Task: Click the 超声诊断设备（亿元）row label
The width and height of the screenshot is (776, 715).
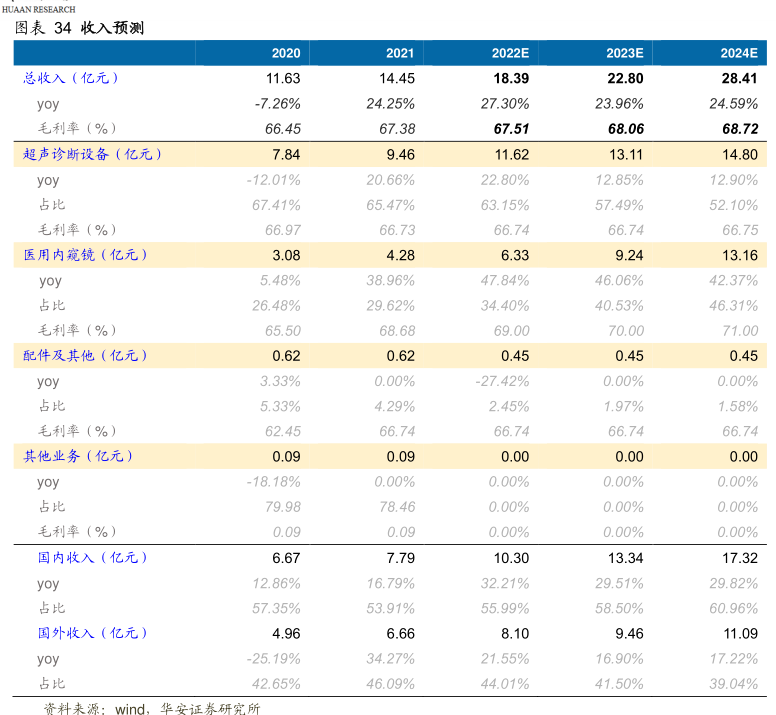Action: pyautogui.click(x=93, y=154)
